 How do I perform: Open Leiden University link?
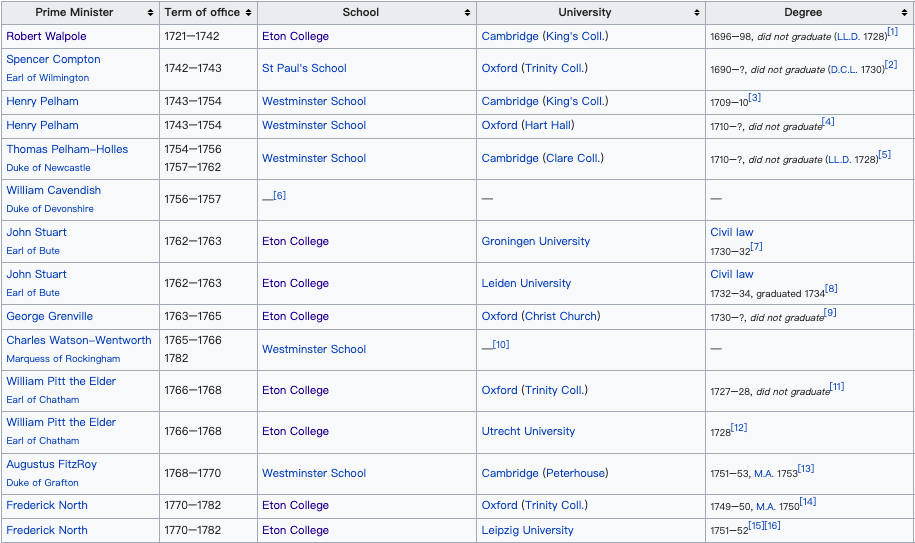pos(526,283)
